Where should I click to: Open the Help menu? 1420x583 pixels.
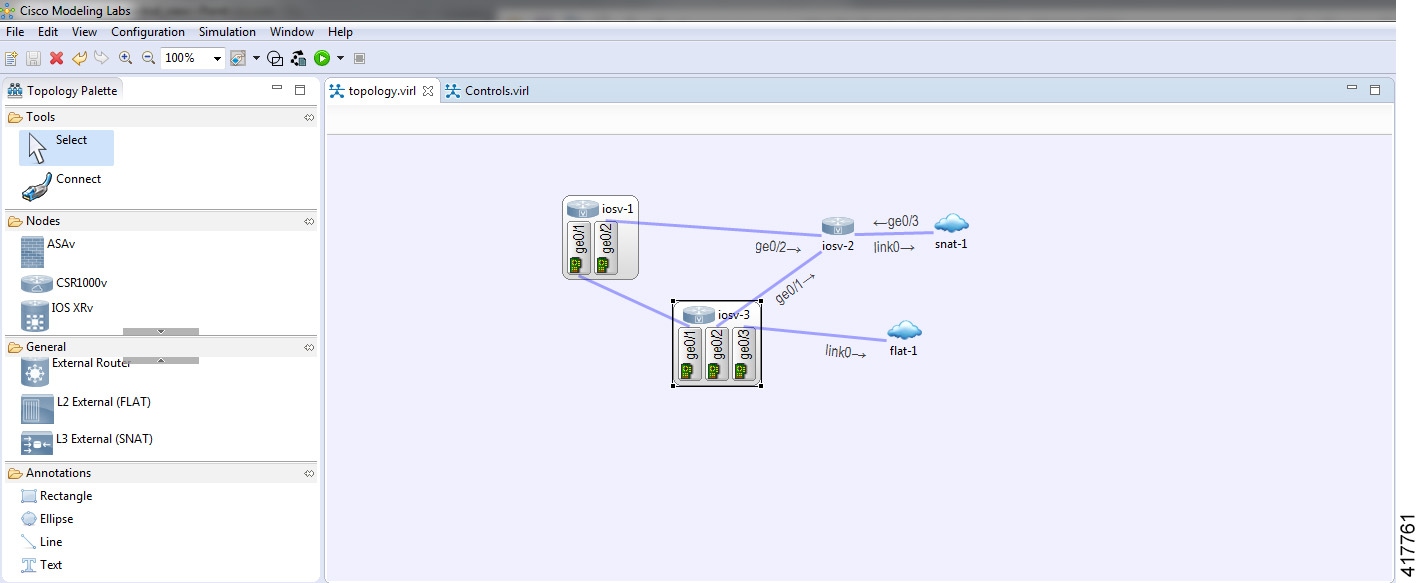340,32
